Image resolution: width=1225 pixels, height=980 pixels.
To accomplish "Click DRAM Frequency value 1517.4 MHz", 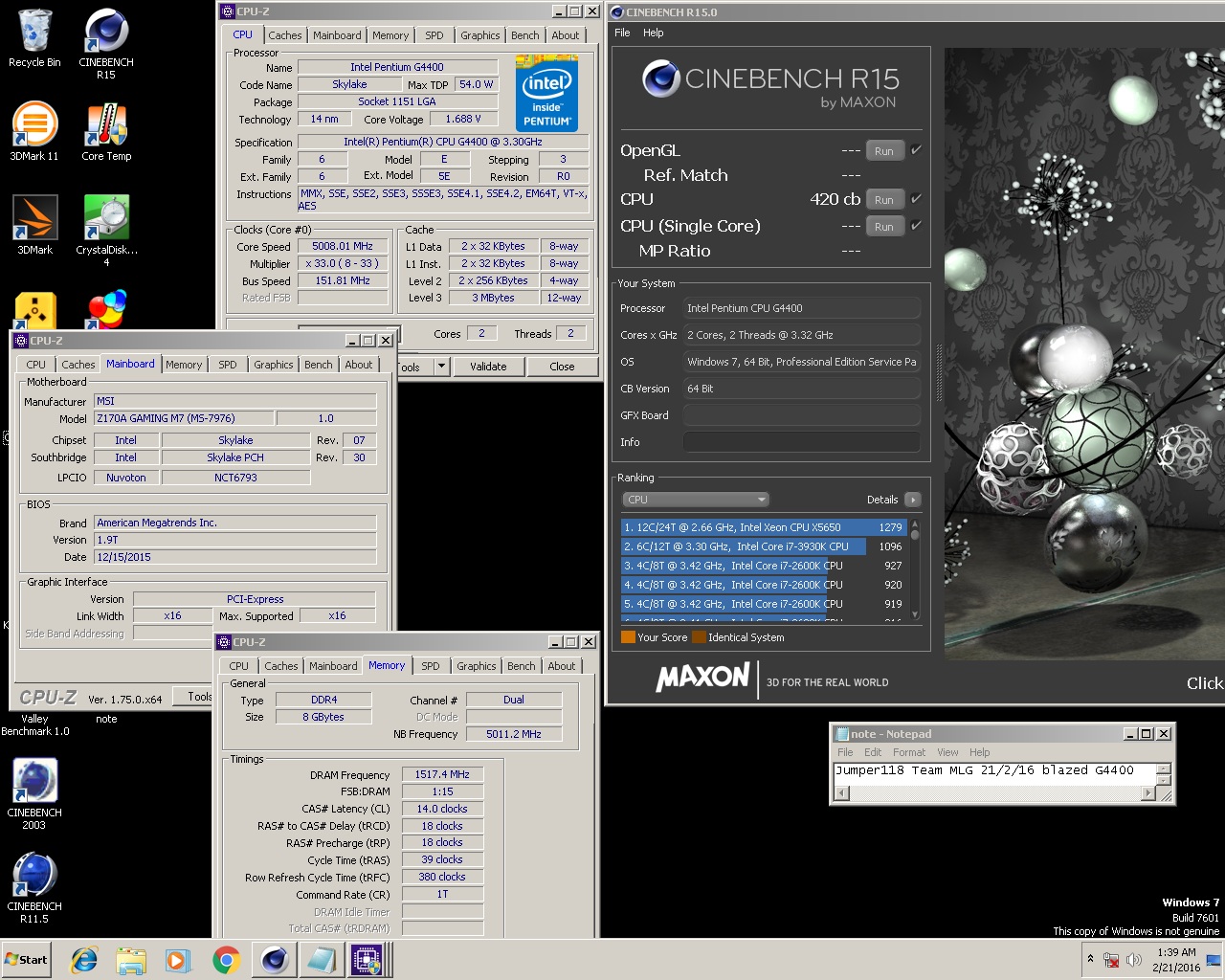I will click(x=442, y=774).
